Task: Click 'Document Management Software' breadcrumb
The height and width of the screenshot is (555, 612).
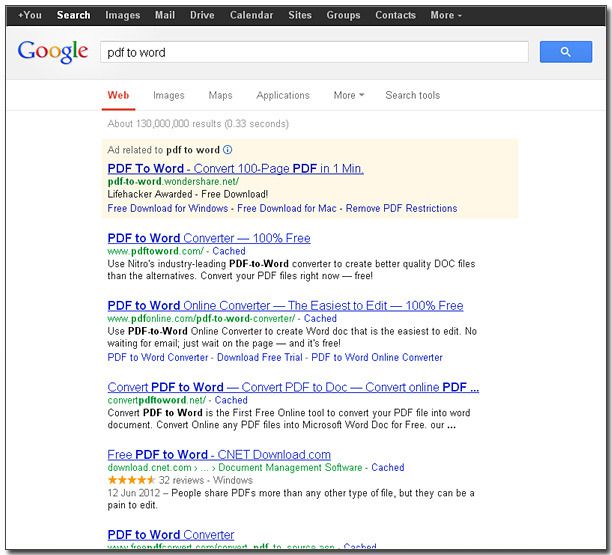Action: 290,467
